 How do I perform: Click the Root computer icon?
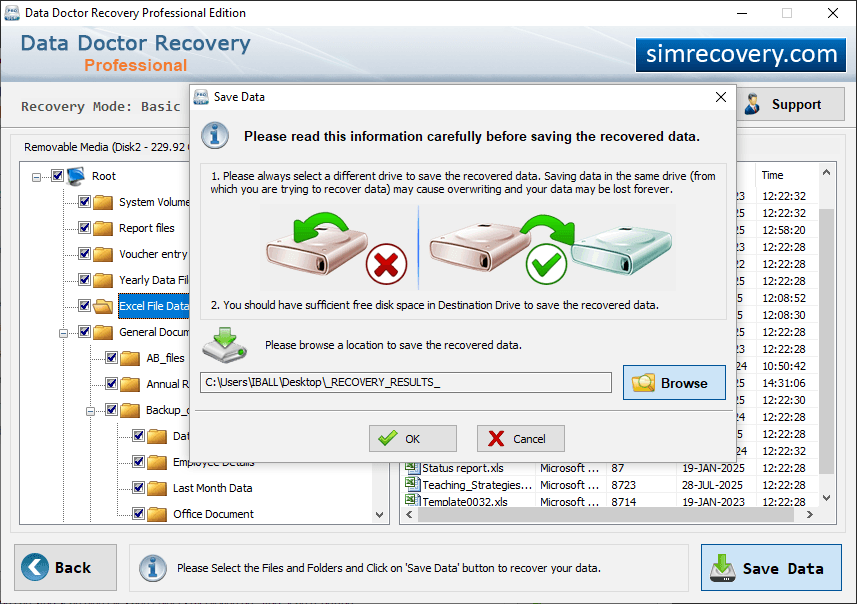point(76,175)
